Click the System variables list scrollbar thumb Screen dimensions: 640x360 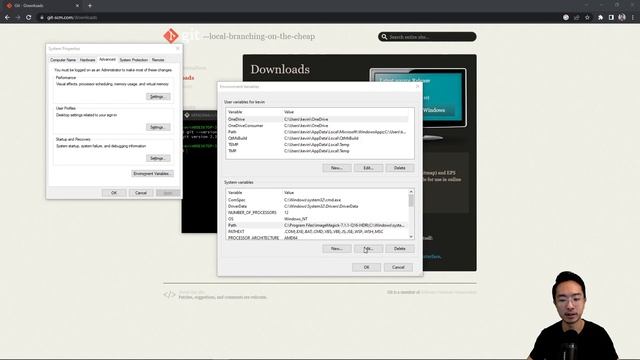411,201
